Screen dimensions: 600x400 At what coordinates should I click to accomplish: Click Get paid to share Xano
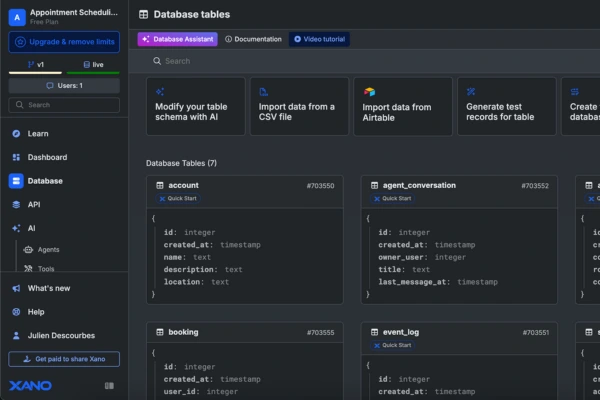point(64,359)
